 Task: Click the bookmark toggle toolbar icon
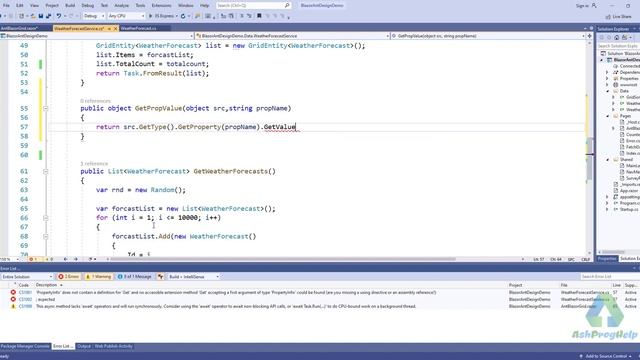[x=259, y=16]
